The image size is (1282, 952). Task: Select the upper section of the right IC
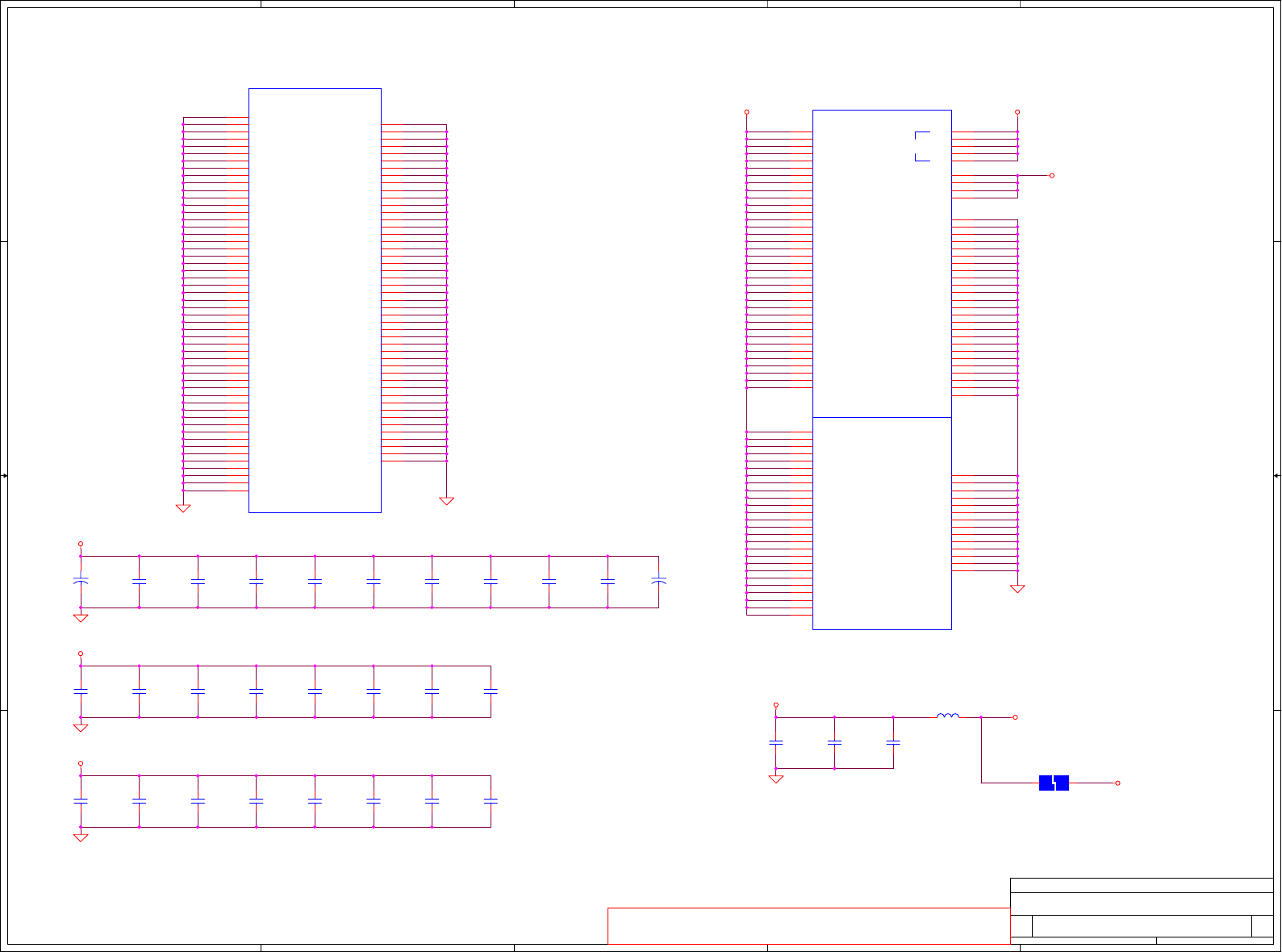point(882,264)
